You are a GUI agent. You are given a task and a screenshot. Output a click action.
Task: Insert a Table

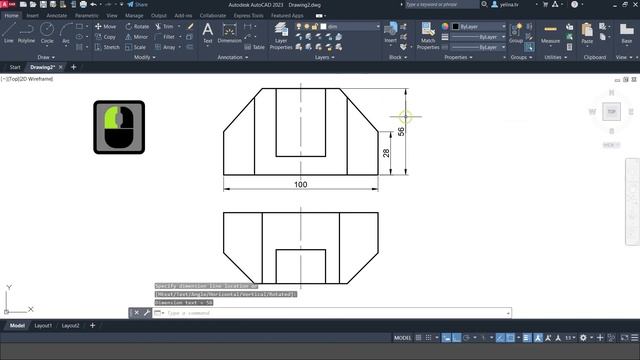pos(255,47)
